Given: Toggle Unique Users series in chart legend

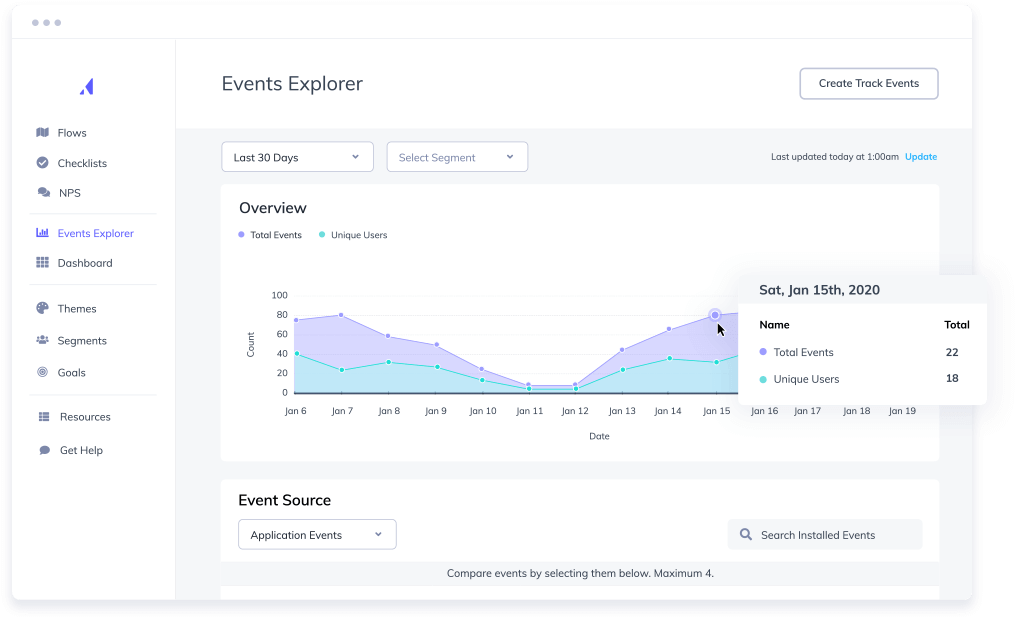Looking at the screenshot, I should (353, 235).
